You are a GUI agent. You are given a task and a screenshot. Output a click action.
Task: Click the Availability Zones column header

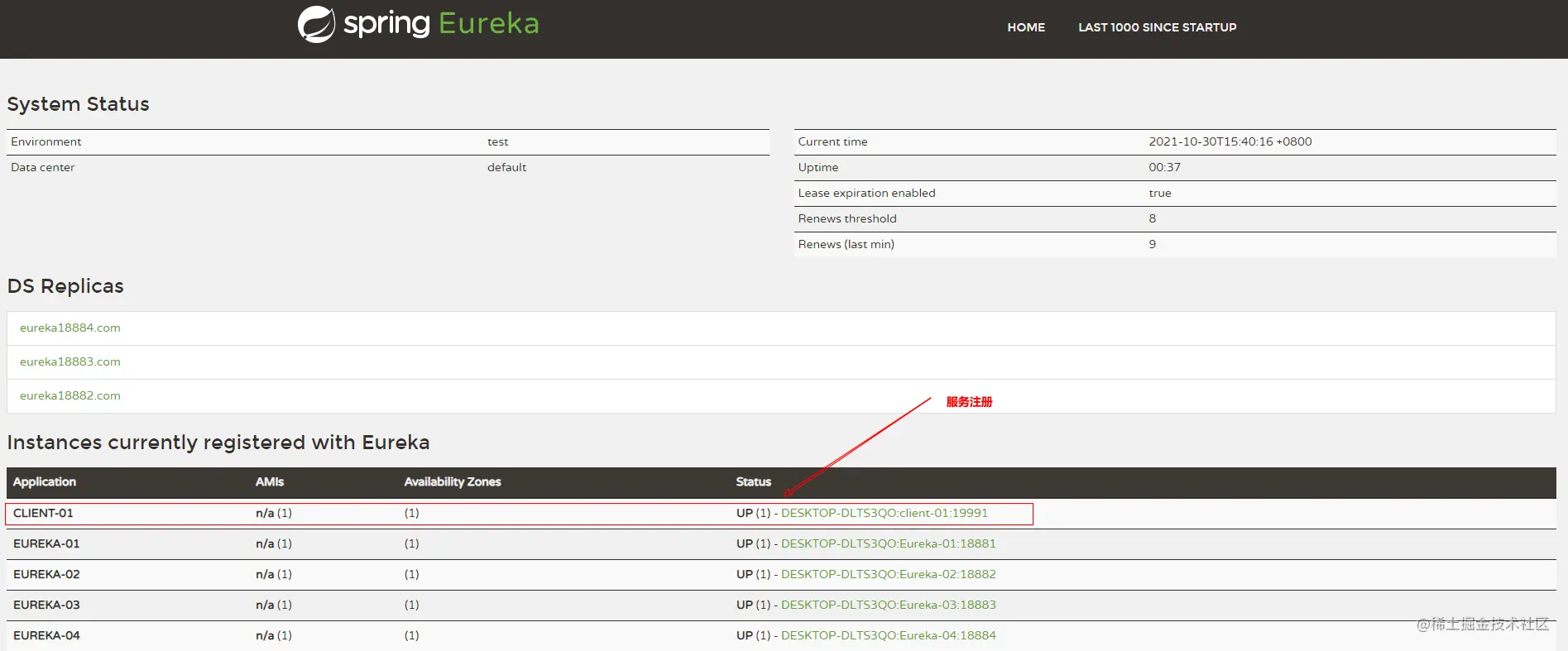(x=453, y=481)
